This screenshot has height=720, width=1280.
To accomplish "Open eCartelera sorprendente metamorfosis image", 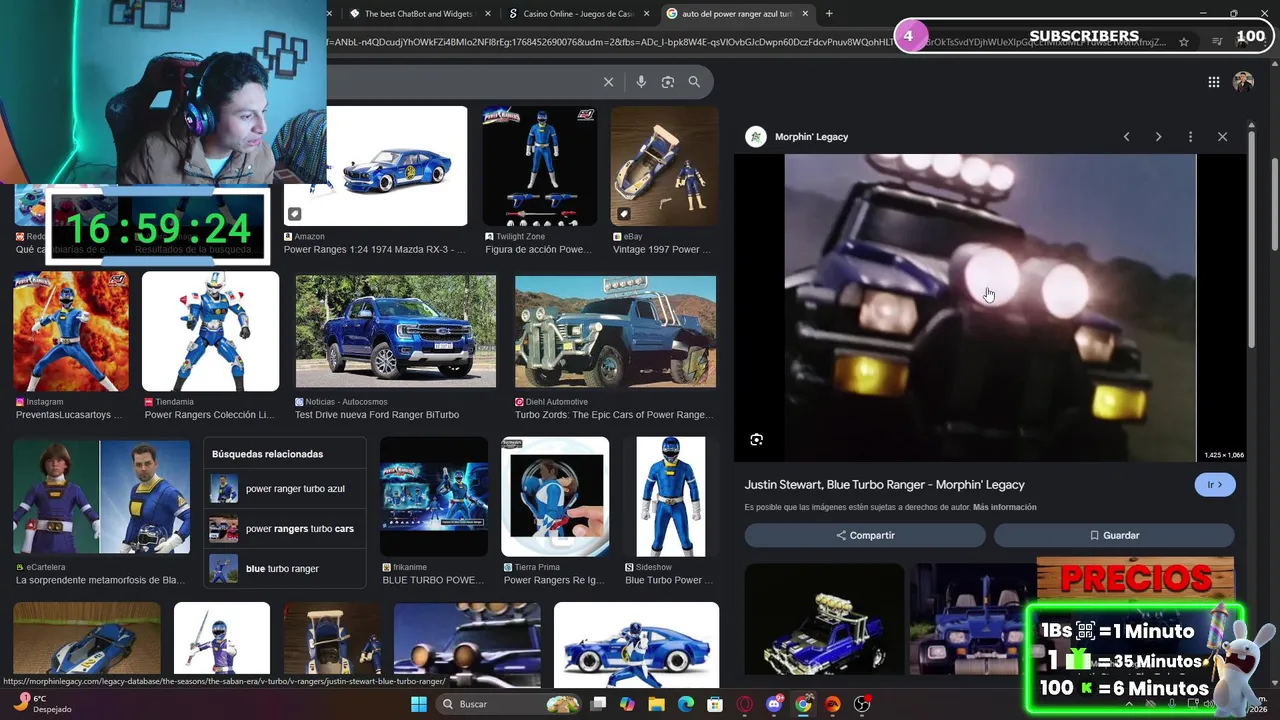I will (101, 497).
